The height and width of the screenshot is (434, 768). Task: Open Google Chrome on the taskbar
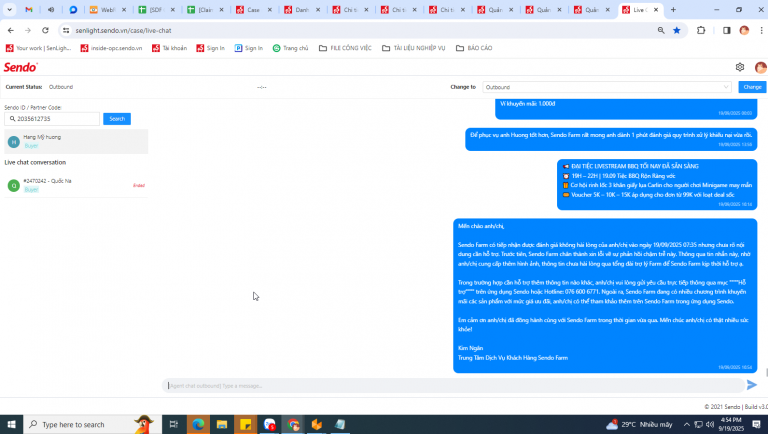[x=293, y=424]
